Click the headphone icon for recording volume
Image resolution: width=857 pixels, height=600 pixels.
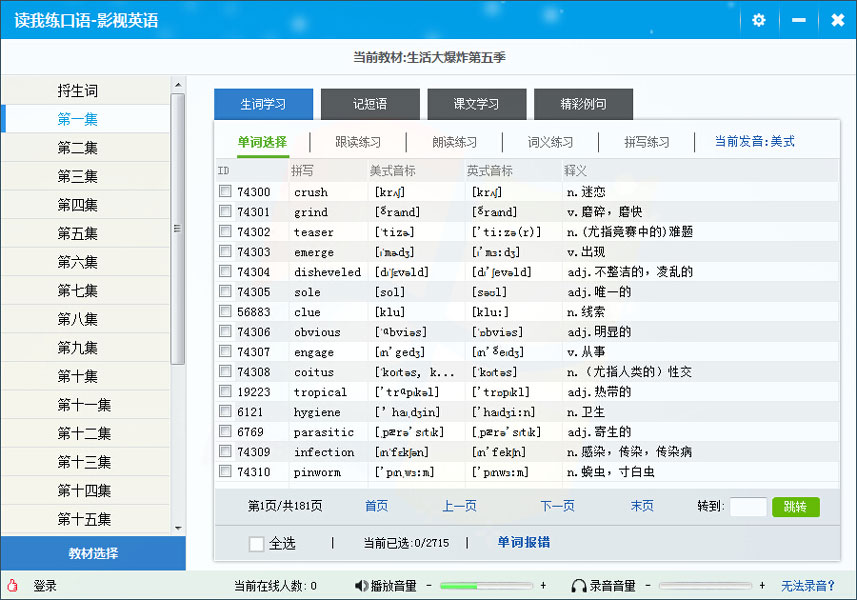(578, 585)
